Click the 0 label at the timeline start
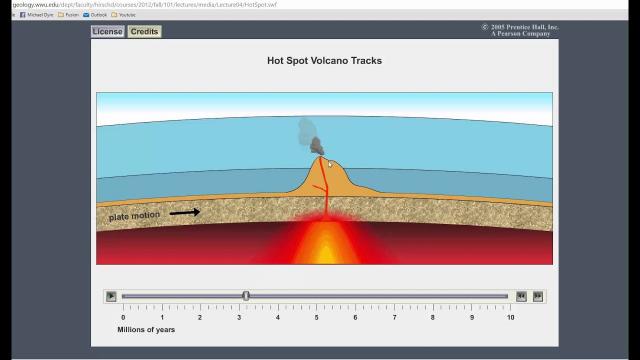This screenshot has height=360, width=640. click(123, 317)
